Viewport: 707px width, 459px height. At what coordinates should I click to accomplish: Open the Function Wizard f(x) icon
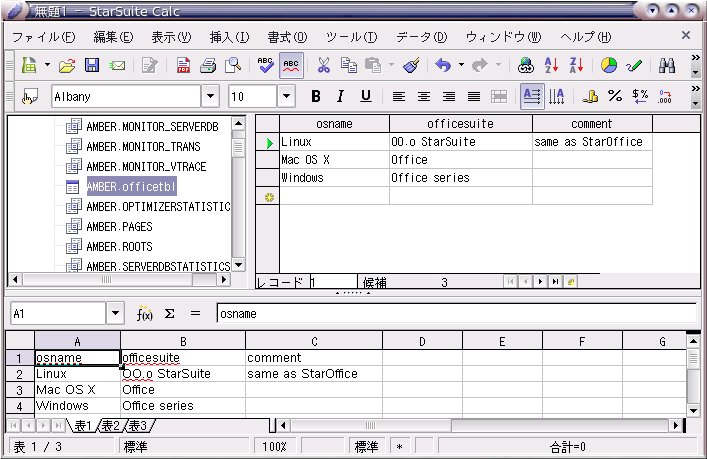(x=145, y=314)
